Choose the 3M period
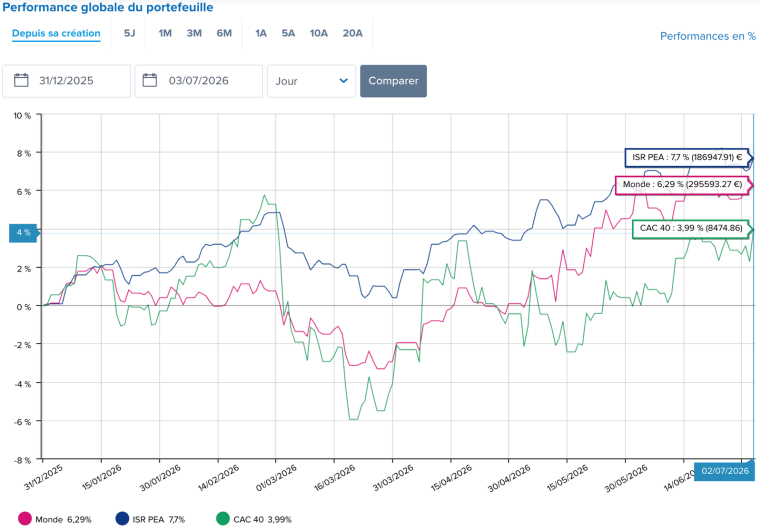The image size is (760, 531). 194,33
